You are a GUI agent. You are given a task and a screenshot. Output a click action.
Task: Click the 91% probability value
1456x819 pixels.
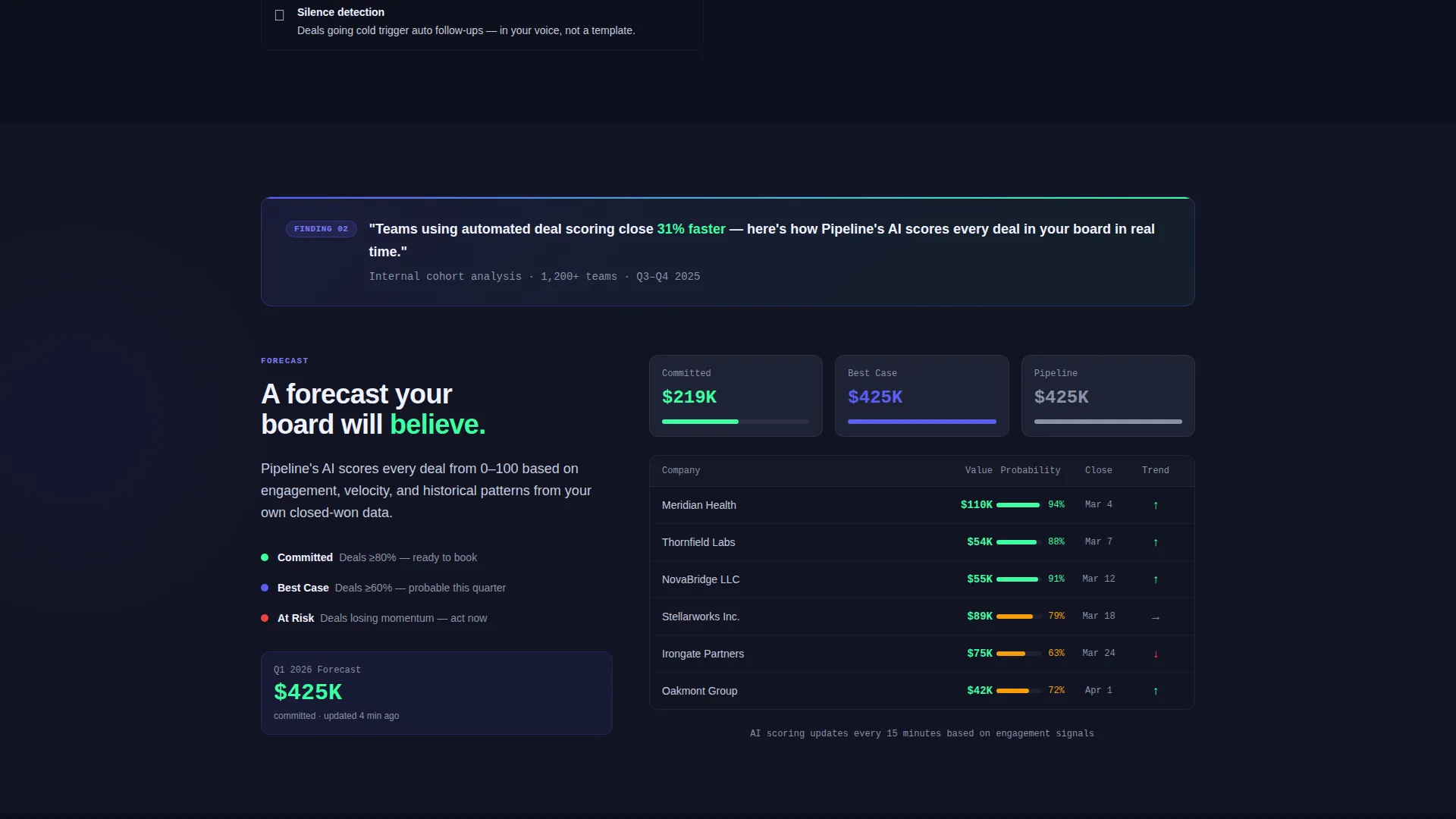[x=1056, y=579]
